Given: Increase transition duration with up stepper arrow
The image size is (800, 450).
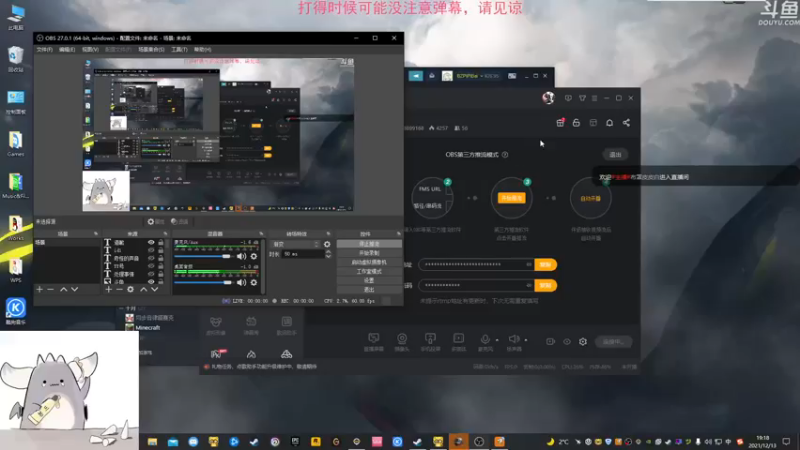Looking at the screenshot, I should point(328,252).
